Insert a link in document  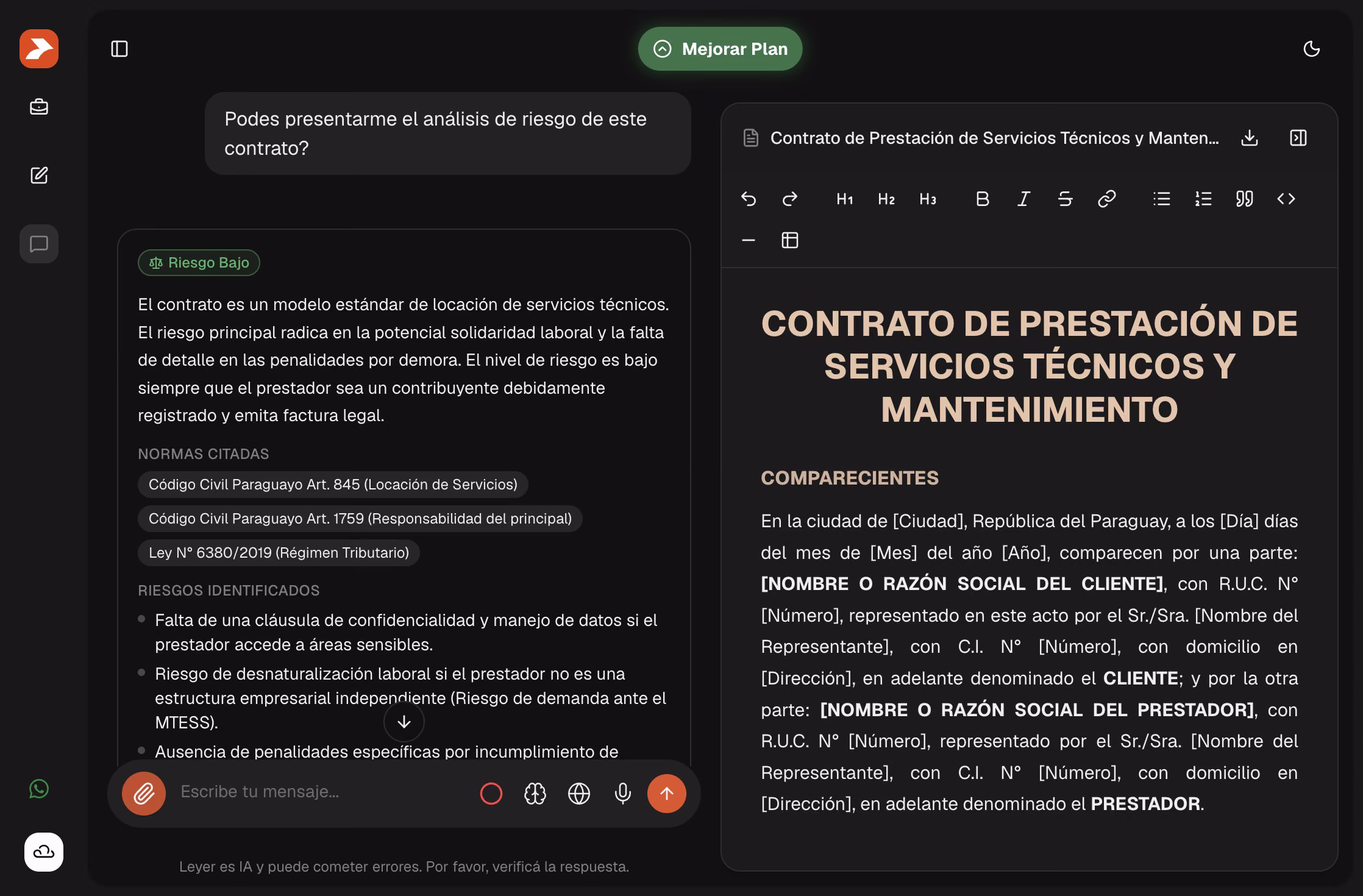[1107, 199]
